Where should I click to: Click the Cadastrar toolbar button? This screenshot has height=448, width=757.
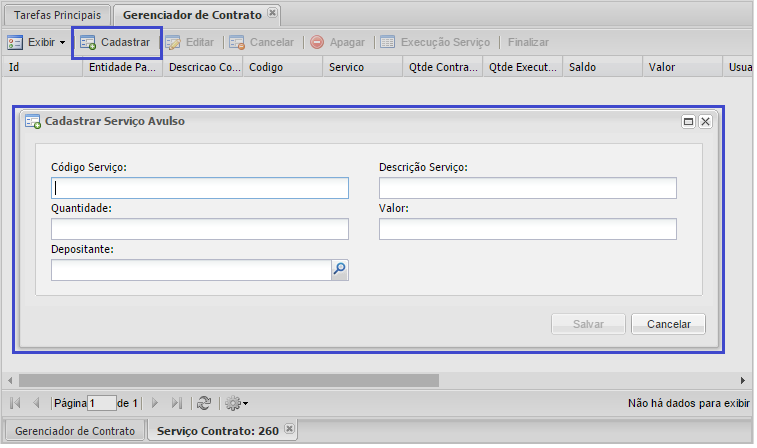tap(115, 42)
